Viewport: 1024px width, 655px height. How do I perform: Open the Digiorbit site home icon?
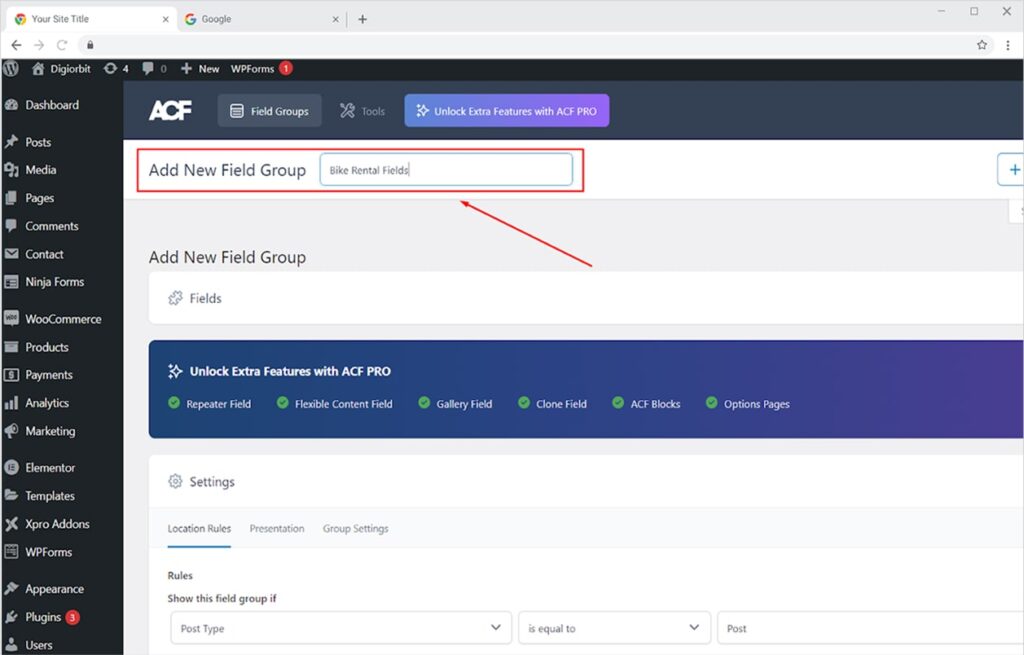tap(38, 69)
